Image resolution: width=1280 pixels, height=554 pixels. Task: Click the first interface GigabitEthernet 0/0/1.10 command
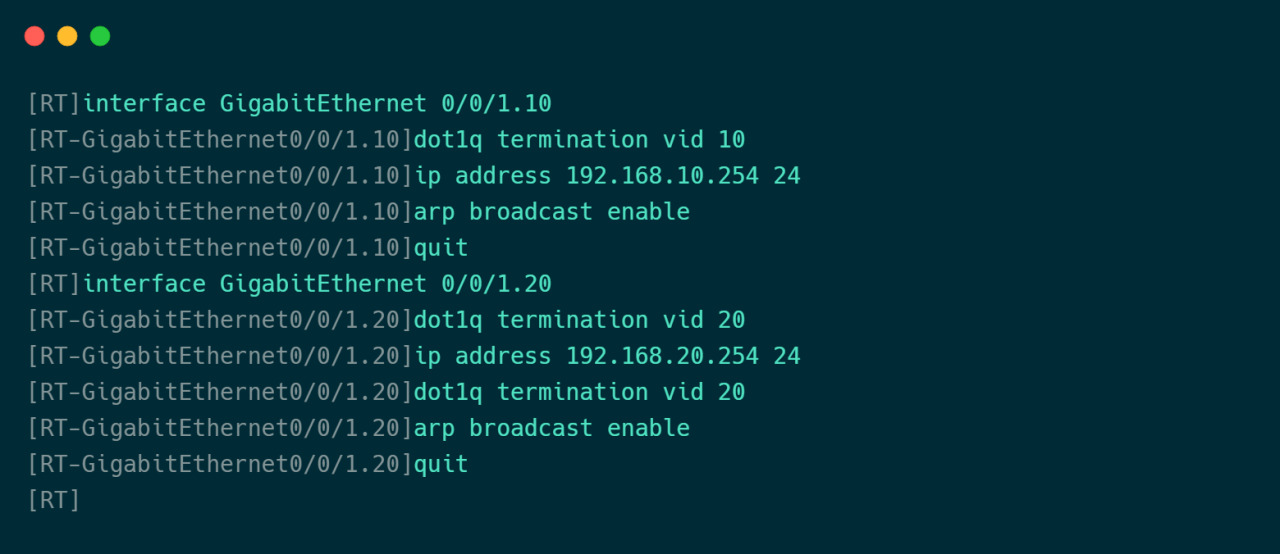pos(317,104)
